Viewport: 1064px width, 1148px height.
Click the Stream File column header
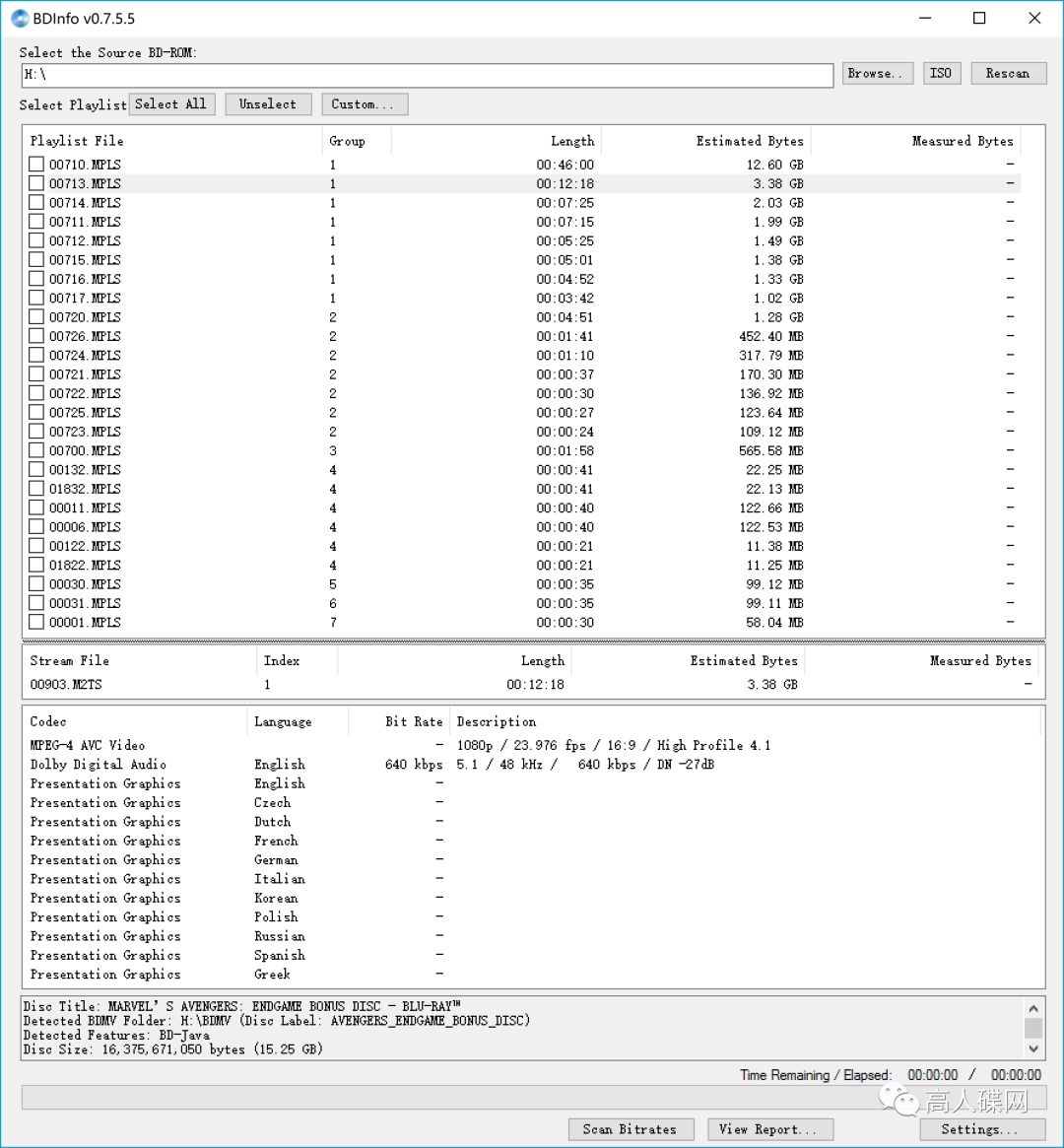click(140, 660)
